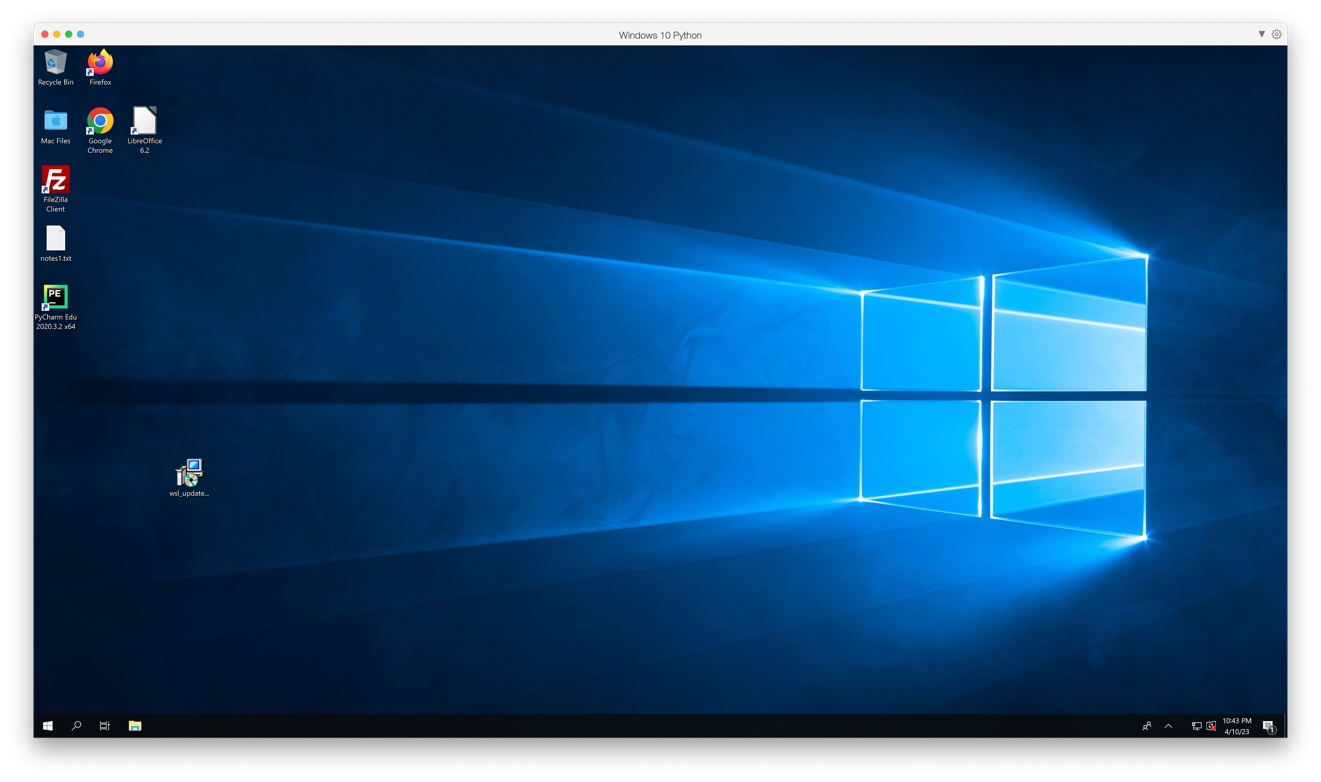Select the Firefox desktop shortcut
The width and height of the screenshot is (1321, 782).
tap(100, 68)
